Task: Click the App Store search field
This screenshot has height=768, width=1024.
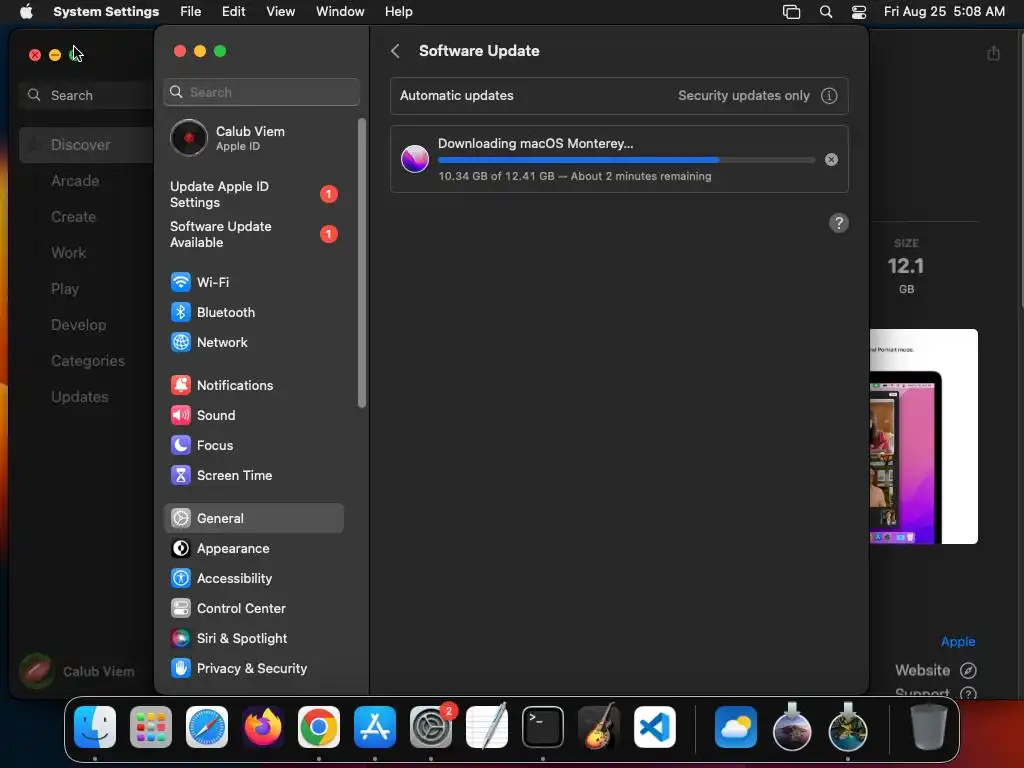Action: pyautogui.click(x=86, y=95)
